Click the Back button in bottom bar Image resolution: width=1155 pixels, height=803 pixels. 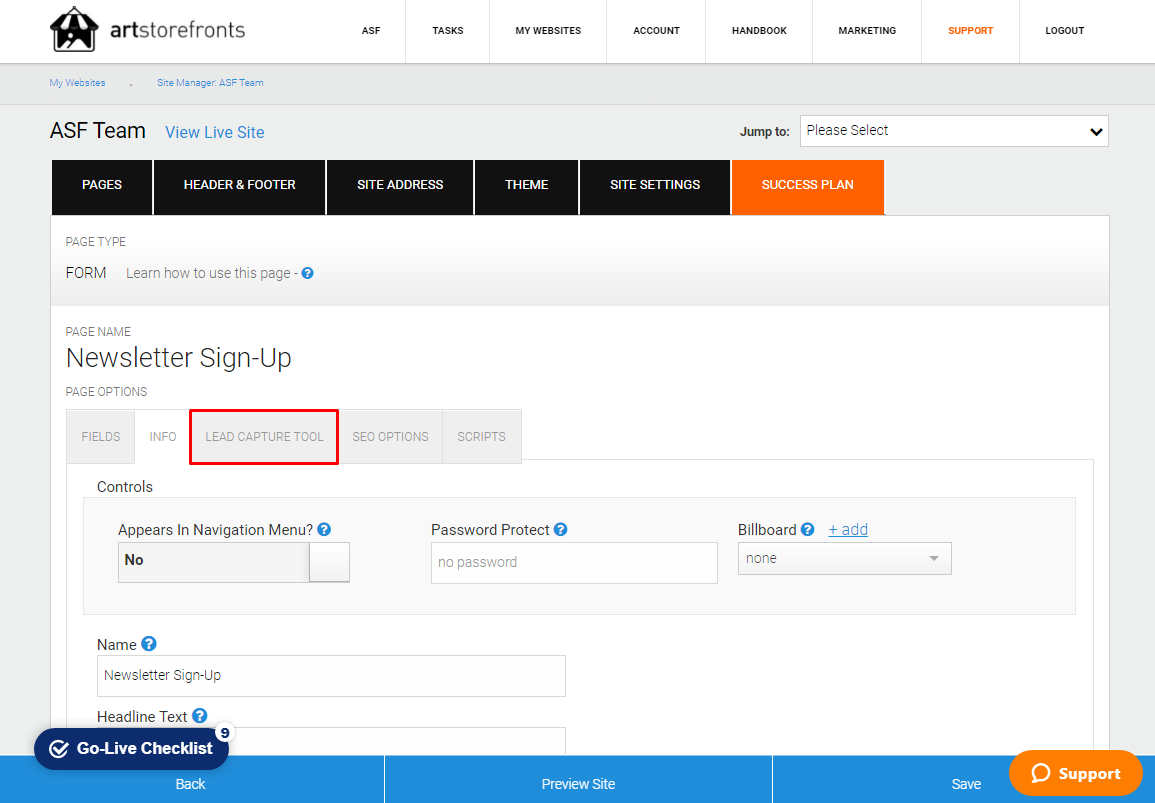[191, 784]
